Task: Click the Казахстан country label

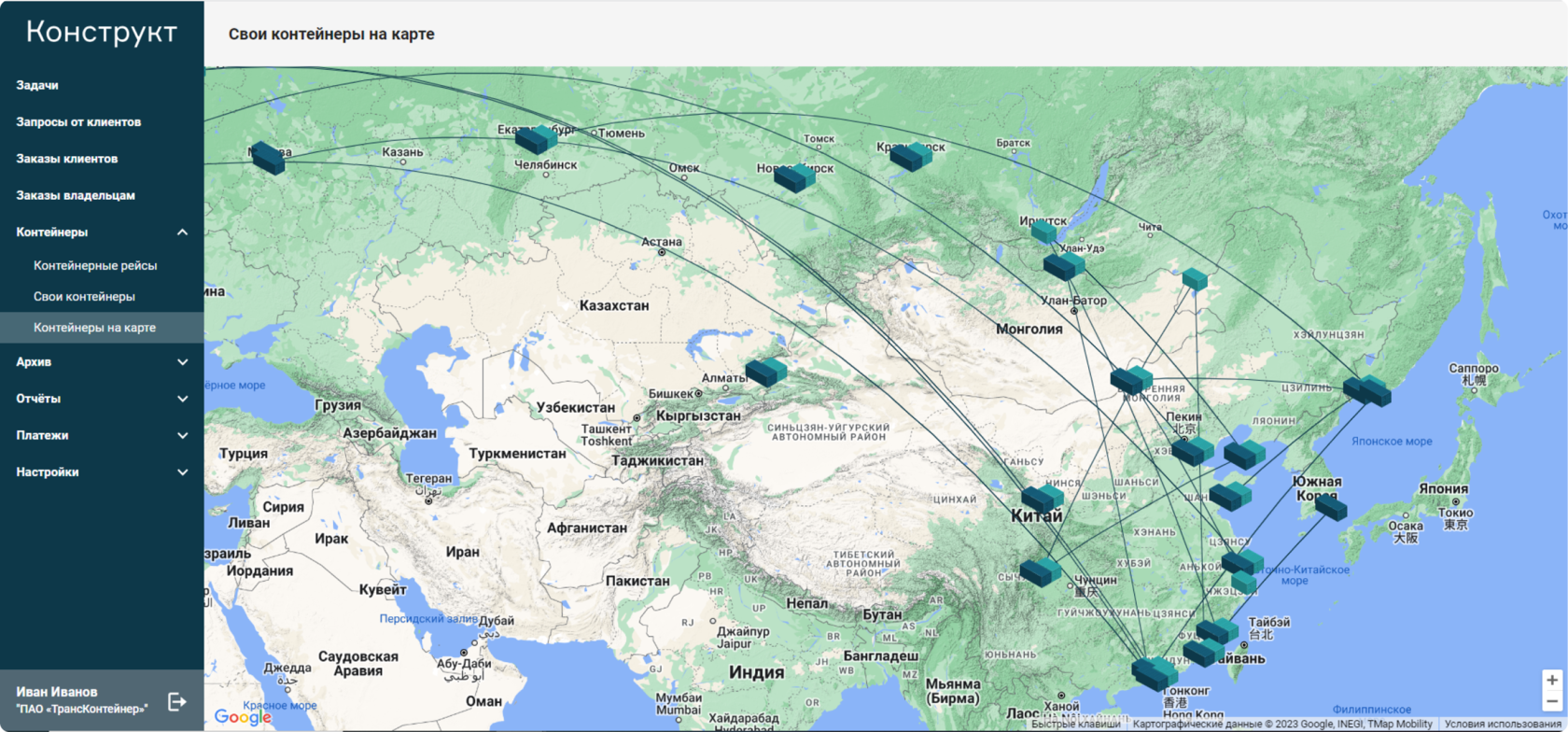Action: click(613, 305)
